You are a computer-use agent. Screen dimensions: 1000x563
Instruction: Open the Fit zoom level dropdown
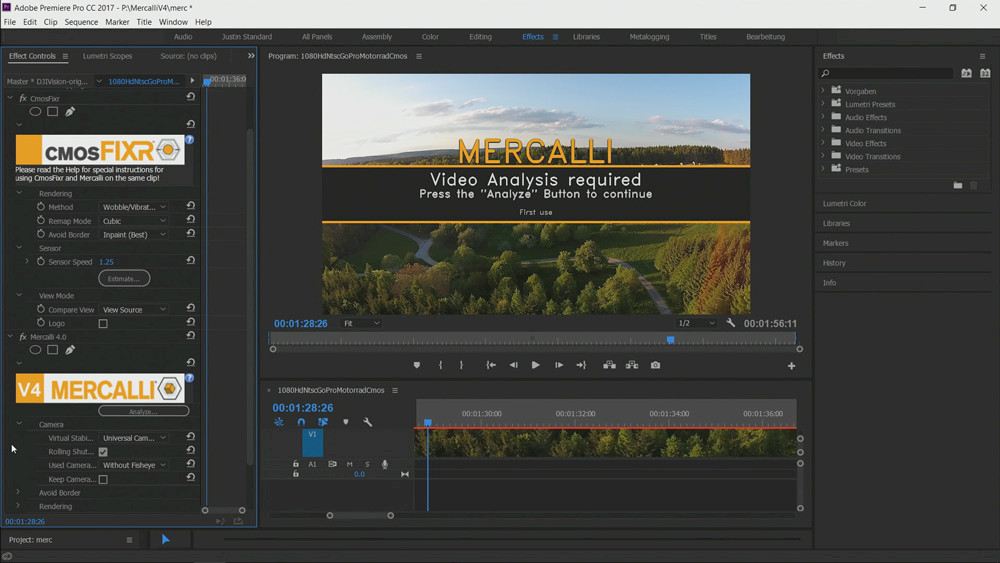[x=361, y=323]
